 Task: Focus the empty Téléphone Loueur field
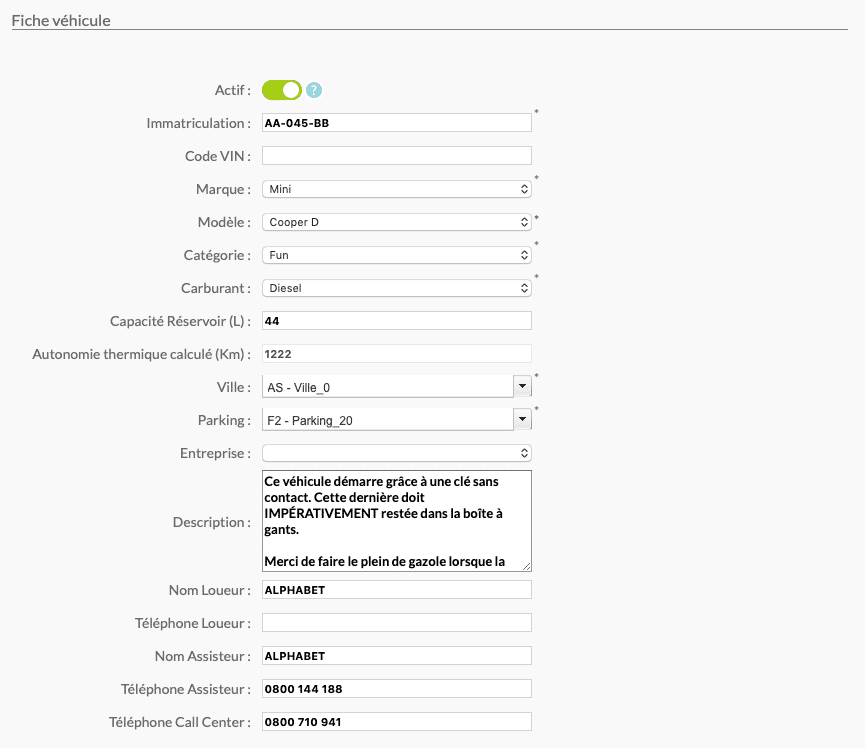point(397,623)
